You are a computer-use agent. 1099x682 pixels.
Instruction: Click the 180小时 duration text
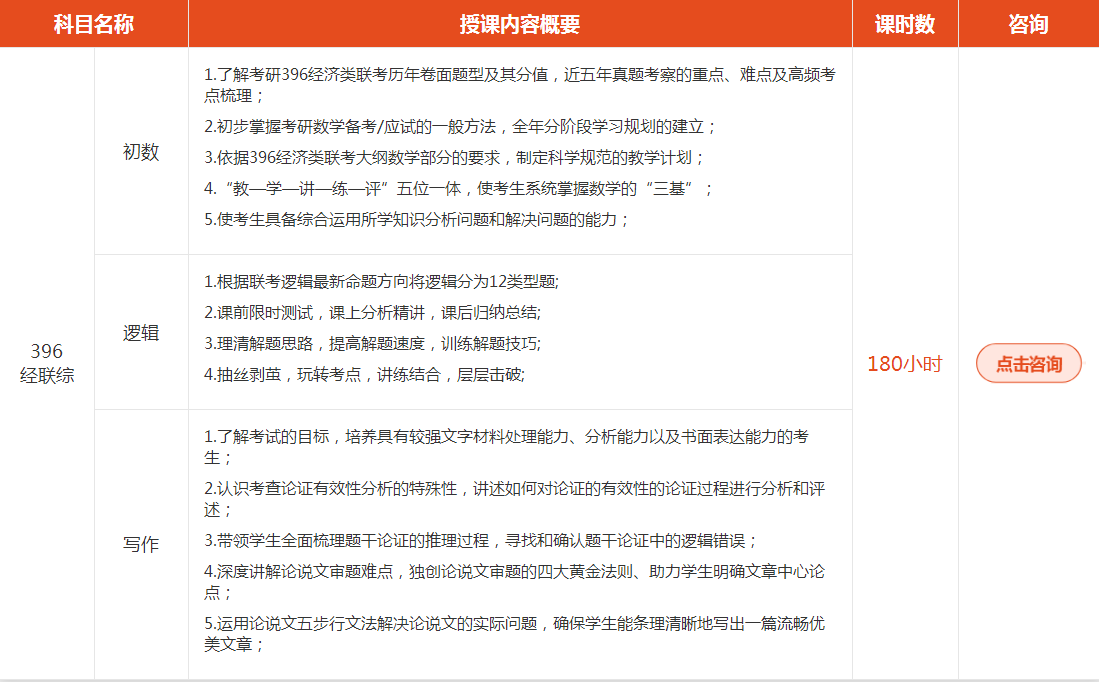[x=904, y=364]
